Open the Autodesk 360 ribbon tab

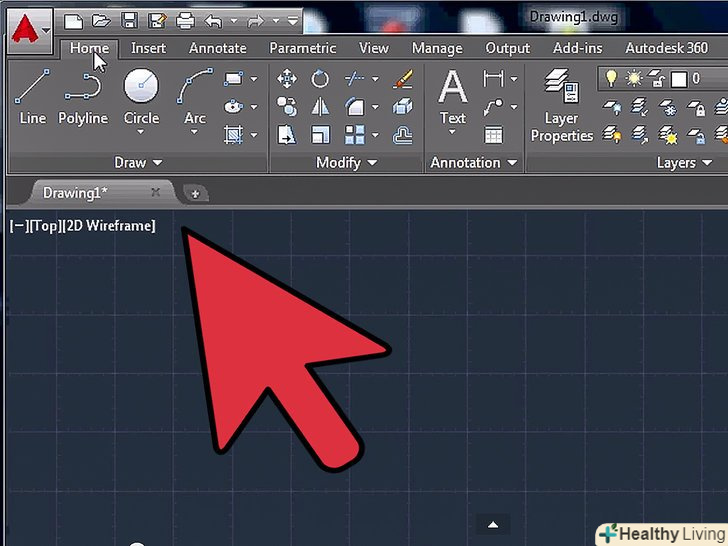point(666,48)
